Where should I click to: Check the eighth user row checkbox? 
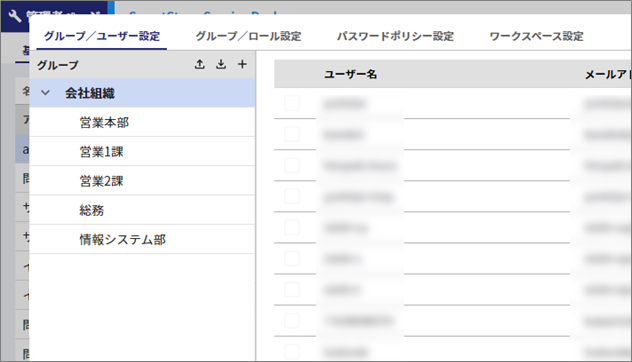point(292,321)
